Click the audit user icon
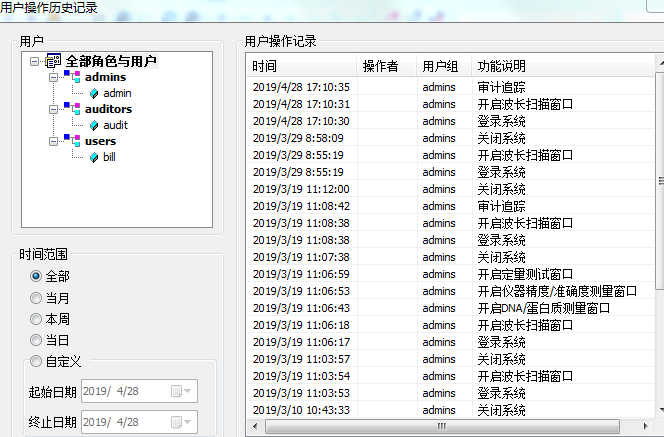 pos(94,125)
